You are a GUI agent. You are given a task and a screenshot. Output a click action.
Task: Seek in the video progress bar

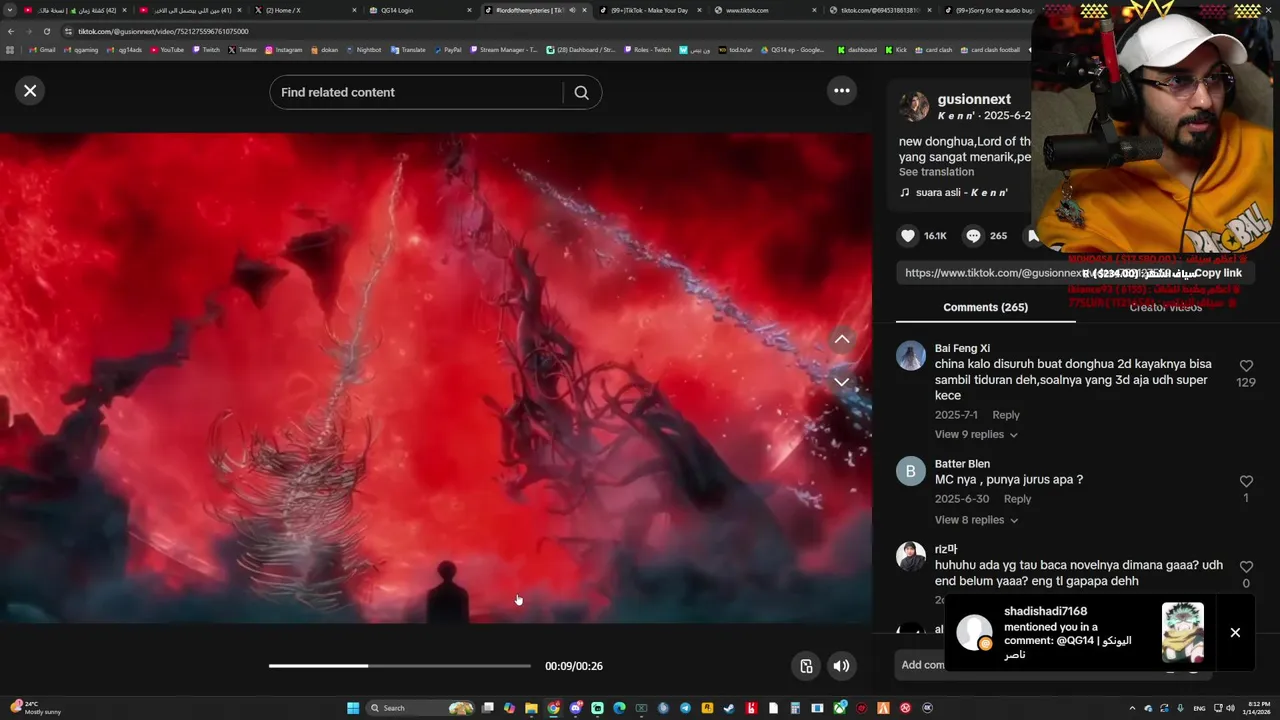[399, 666]
